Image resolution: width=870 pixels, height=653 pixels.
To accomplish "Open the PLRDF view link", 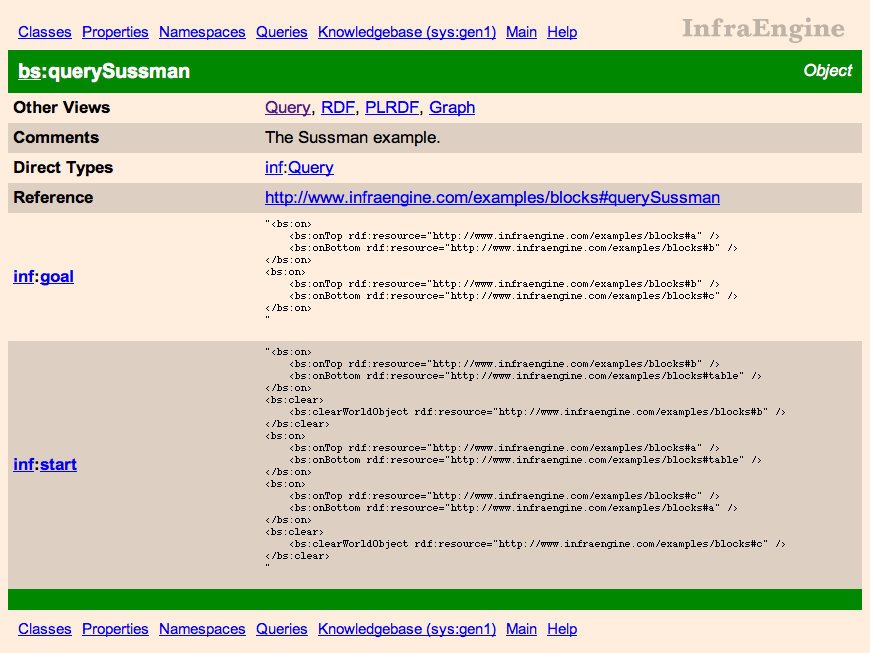I will pos(392,108).
